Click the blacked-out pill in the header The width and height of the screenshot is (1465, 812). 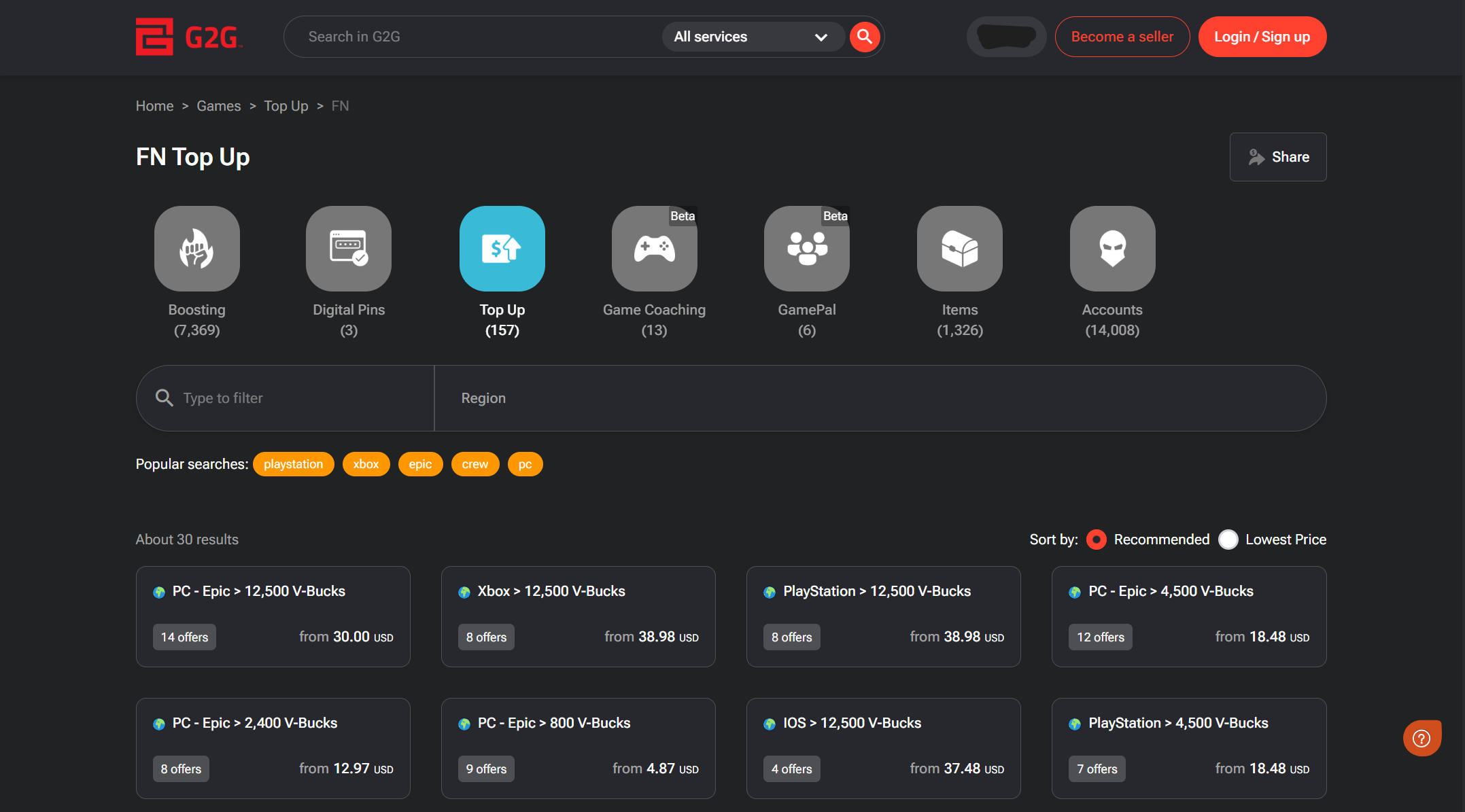click(x=1006, y=37)
